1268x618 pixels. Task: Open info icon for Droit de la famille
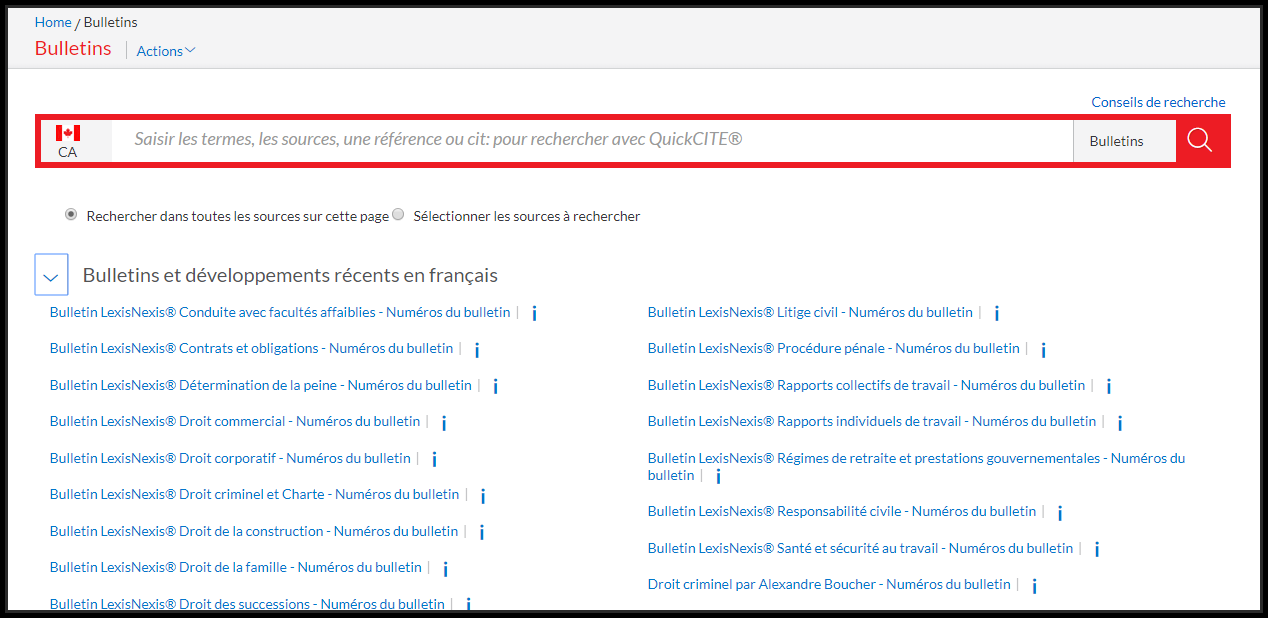click(446, 568)
